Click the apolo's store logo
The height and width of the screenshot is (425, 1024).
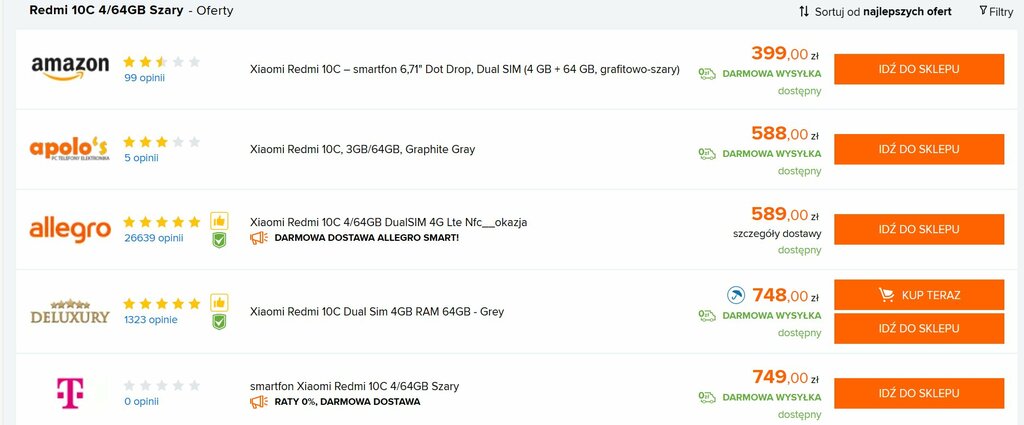69,149
